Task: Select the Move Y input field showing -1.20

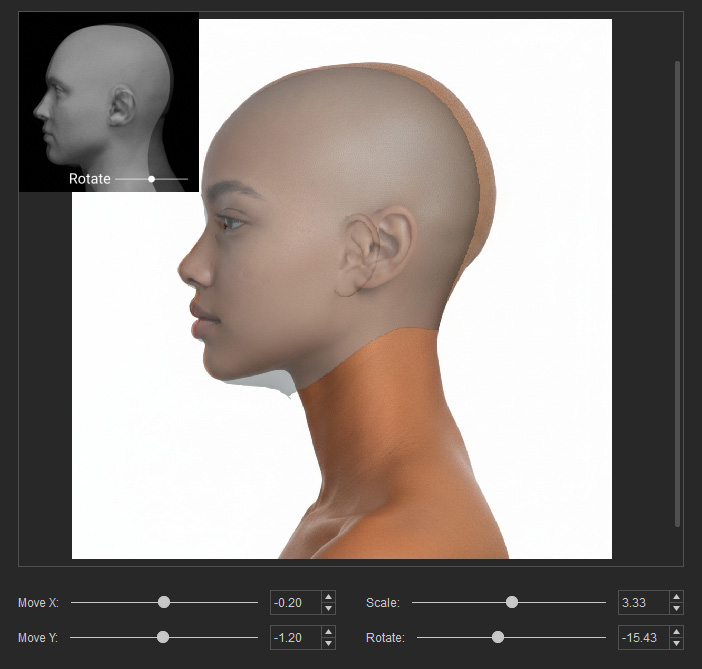Action: [296, 637]
